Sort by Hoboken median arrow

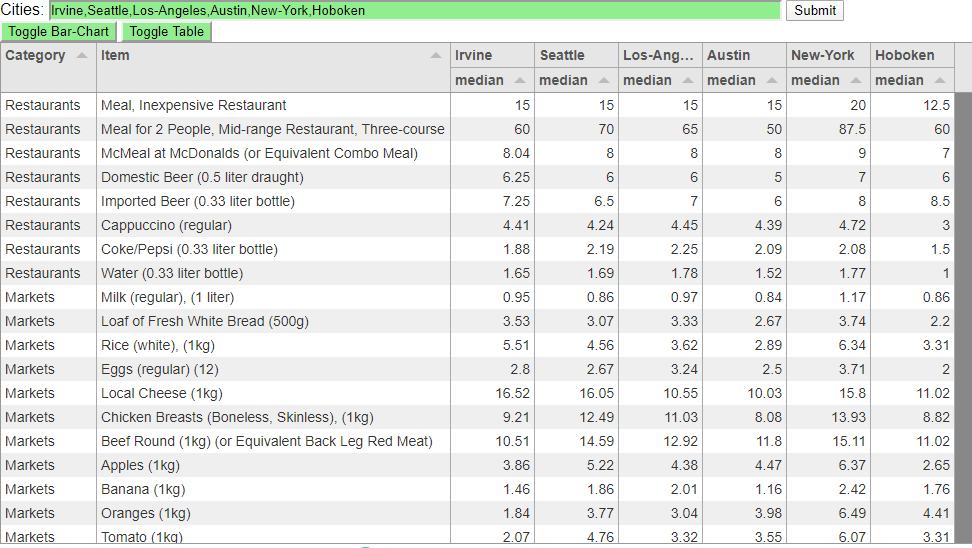point(940,81)
